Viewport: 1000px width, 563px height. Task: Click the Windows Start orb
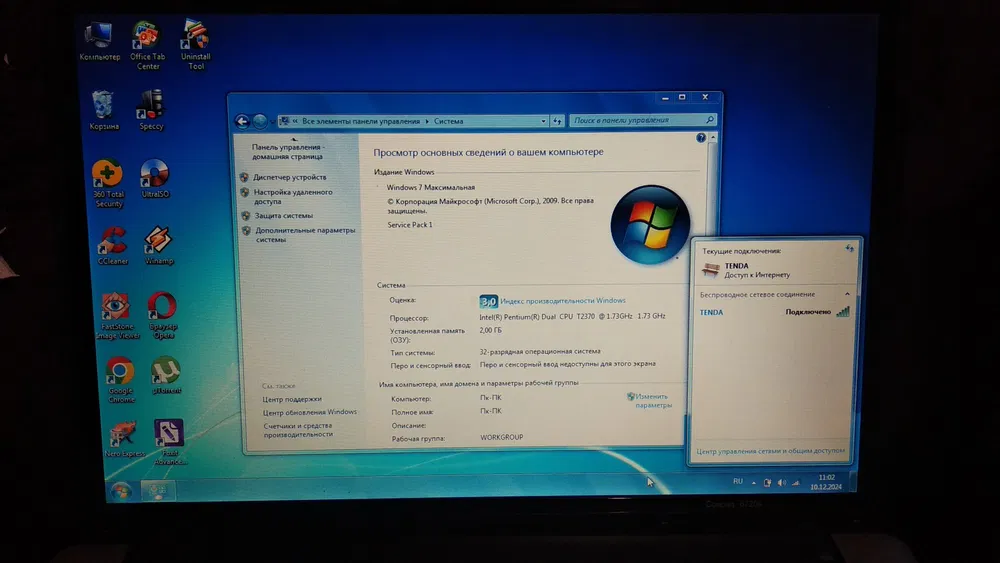pyautogui.click(x=121, y=490)
